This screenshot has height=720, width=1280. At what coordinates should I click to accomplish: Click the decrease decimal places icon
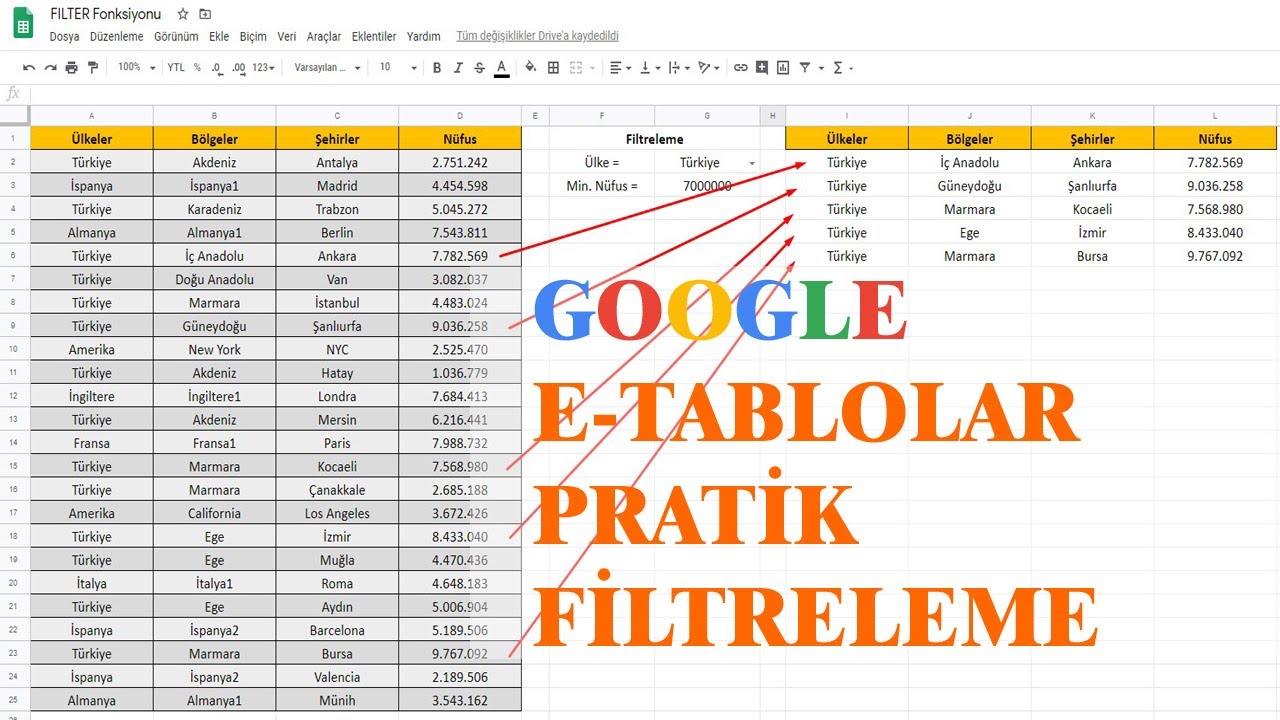tap(216, 68)
